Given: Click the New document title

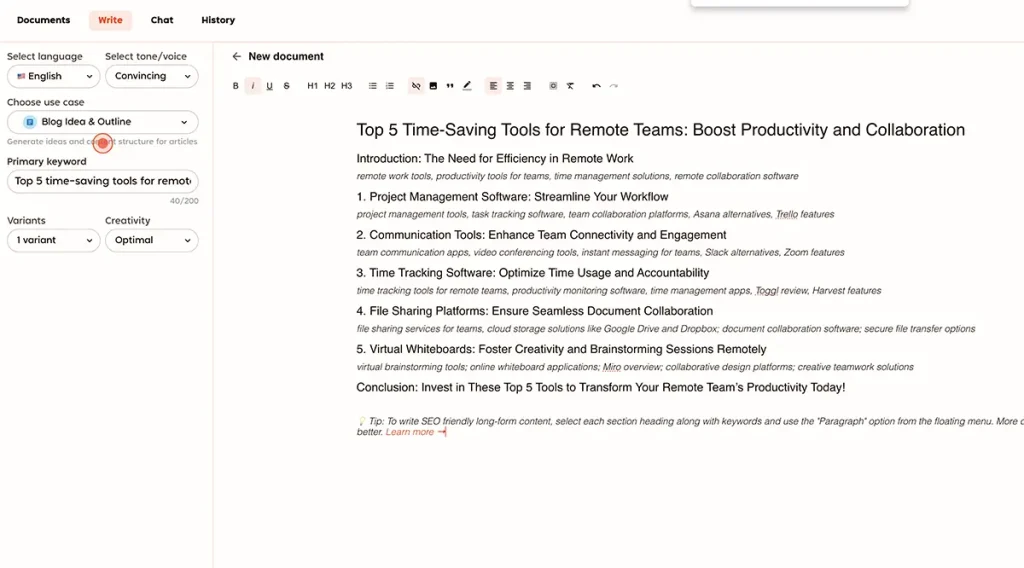Looking at the screenshot, I should pos(286,56).
